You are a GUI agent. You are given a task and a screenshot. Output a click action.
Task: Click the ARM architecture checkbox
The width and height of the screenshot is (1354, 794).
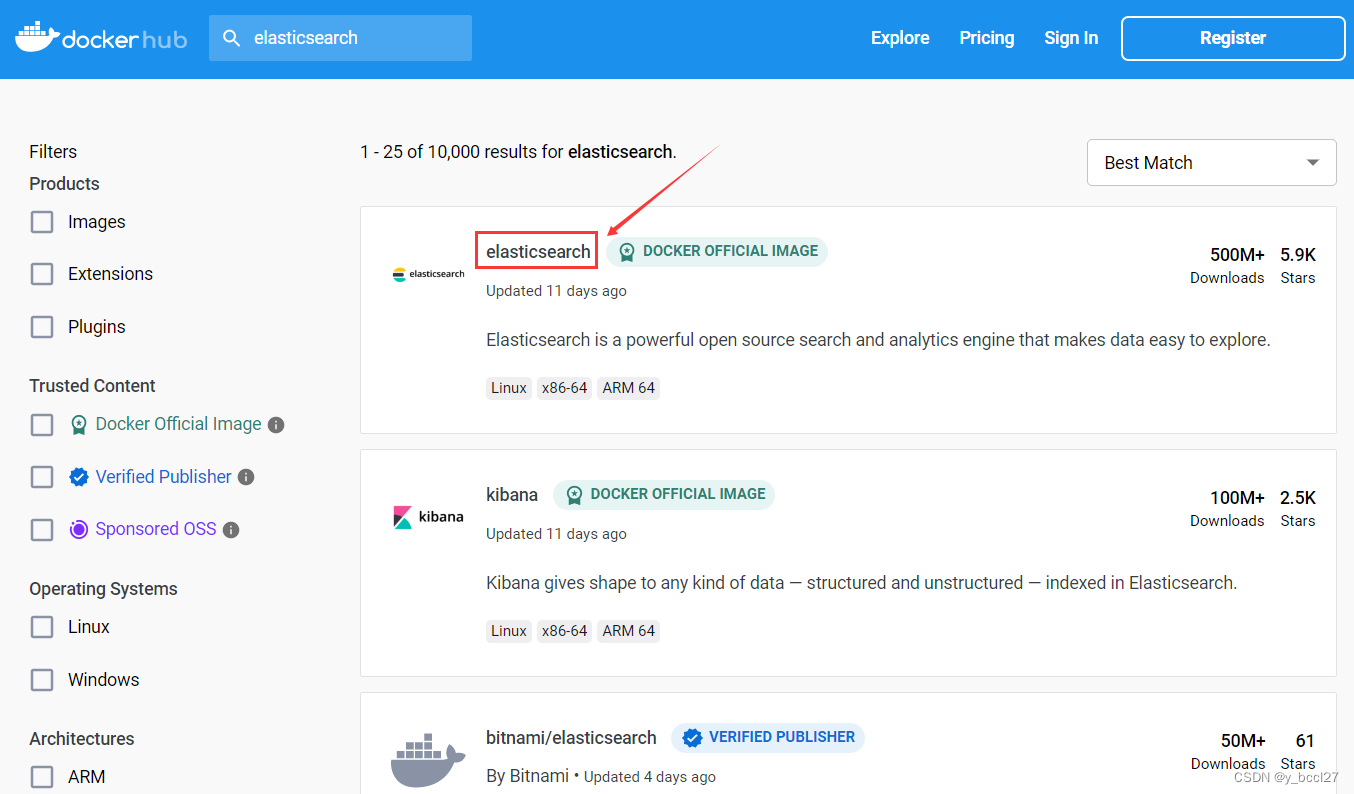click(41, 776)
